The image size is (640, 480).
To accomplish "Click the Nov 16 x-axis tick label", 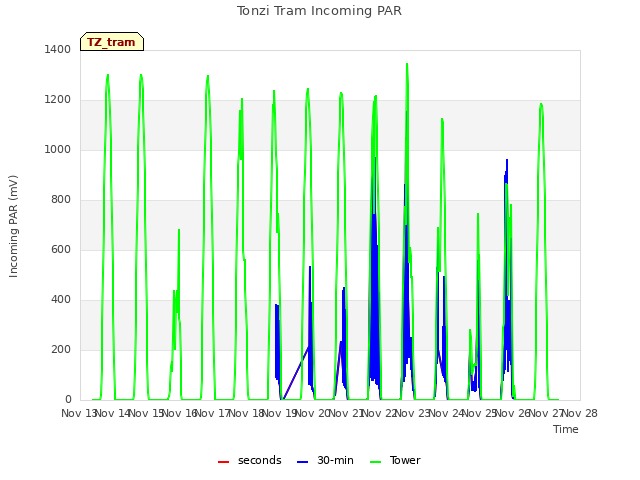I will [180, 413].
